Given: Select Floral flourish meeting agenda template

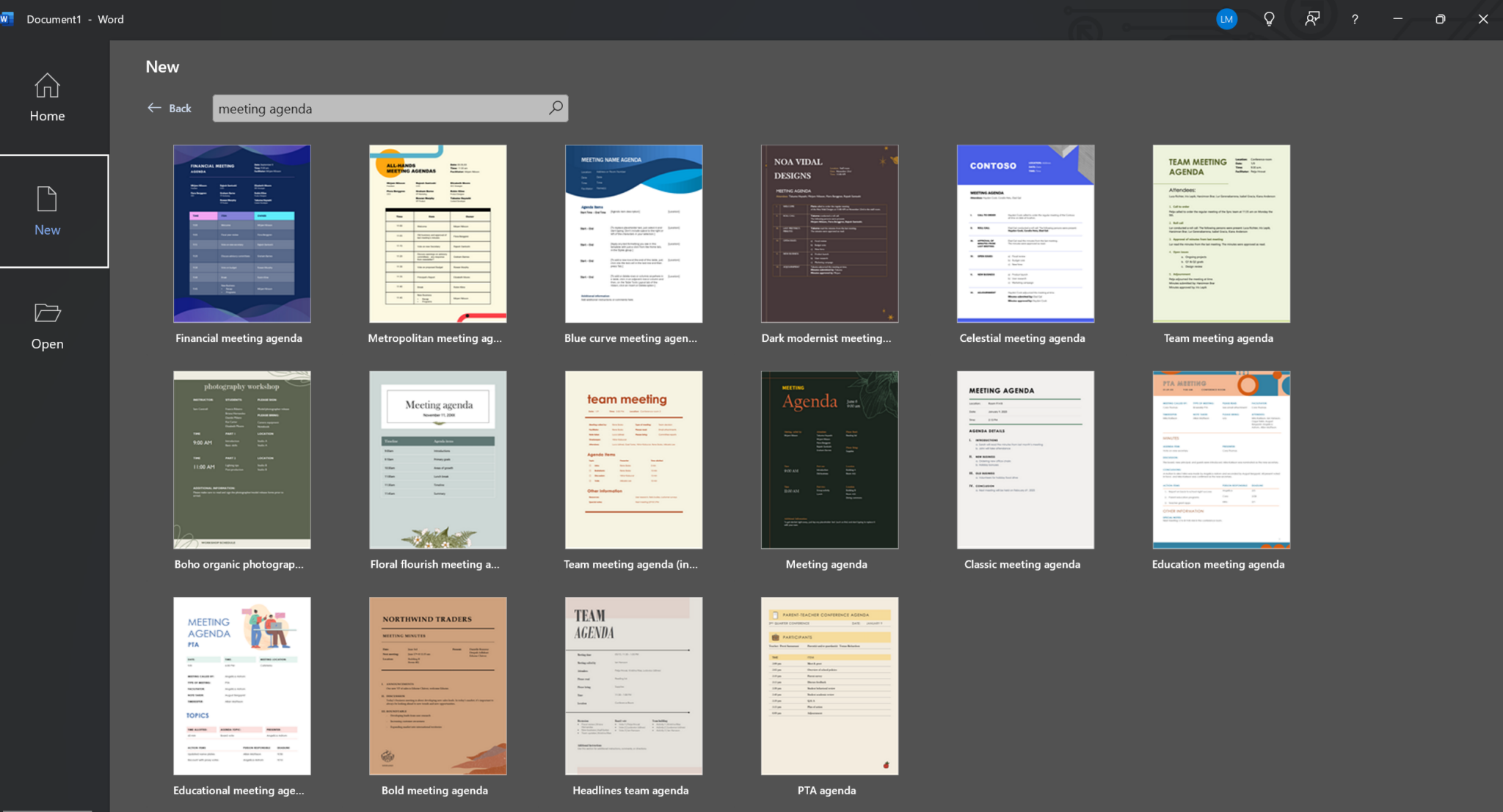Looking at the screenshot, I should tap(437, 459).
